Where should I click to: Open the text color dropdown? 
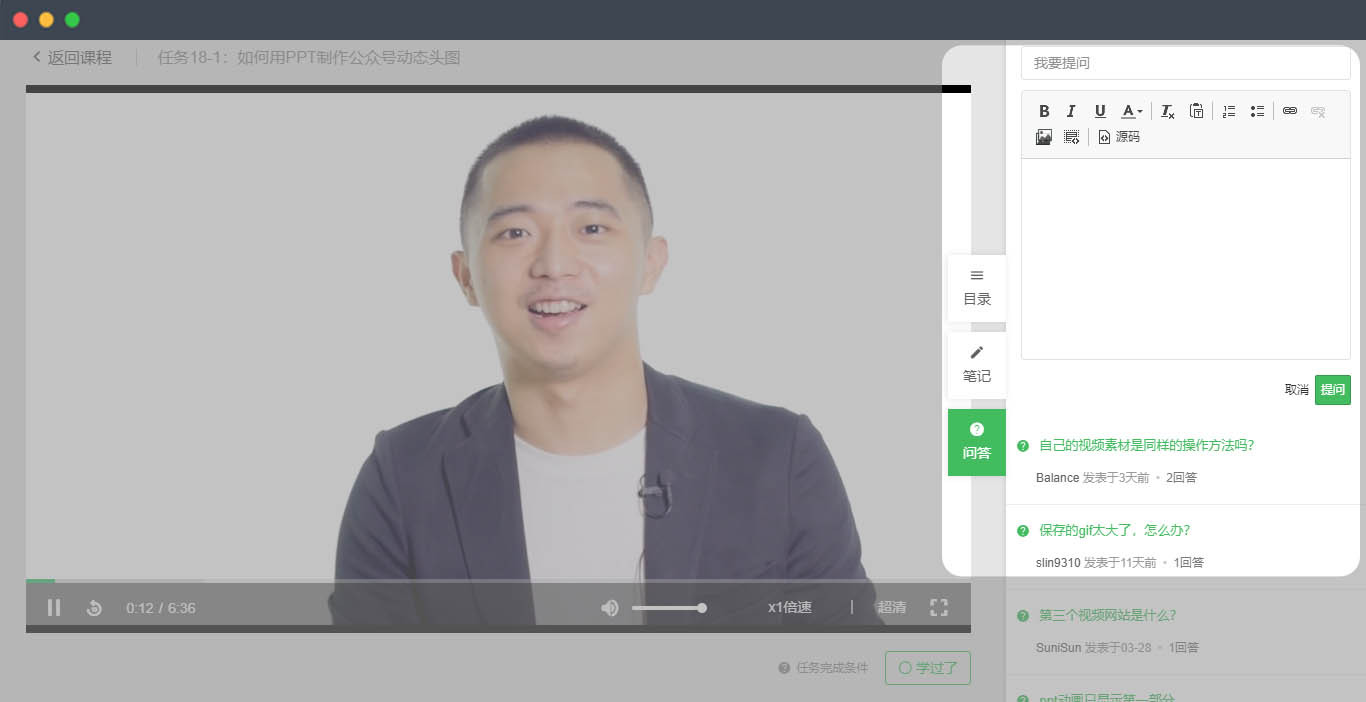1131,111
